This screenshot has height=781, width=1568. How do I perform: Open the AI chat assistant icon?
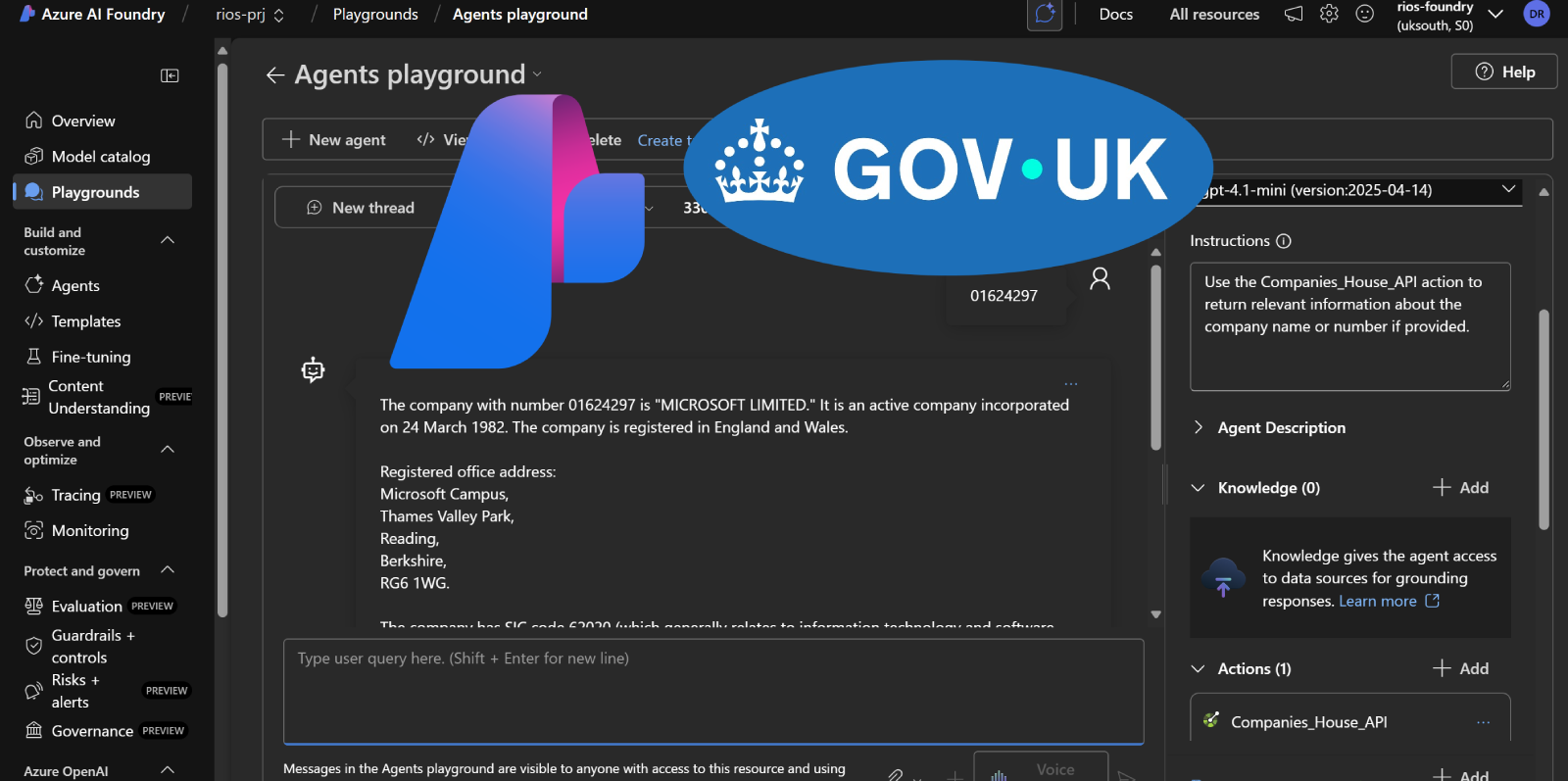(x=1045, y=14)
